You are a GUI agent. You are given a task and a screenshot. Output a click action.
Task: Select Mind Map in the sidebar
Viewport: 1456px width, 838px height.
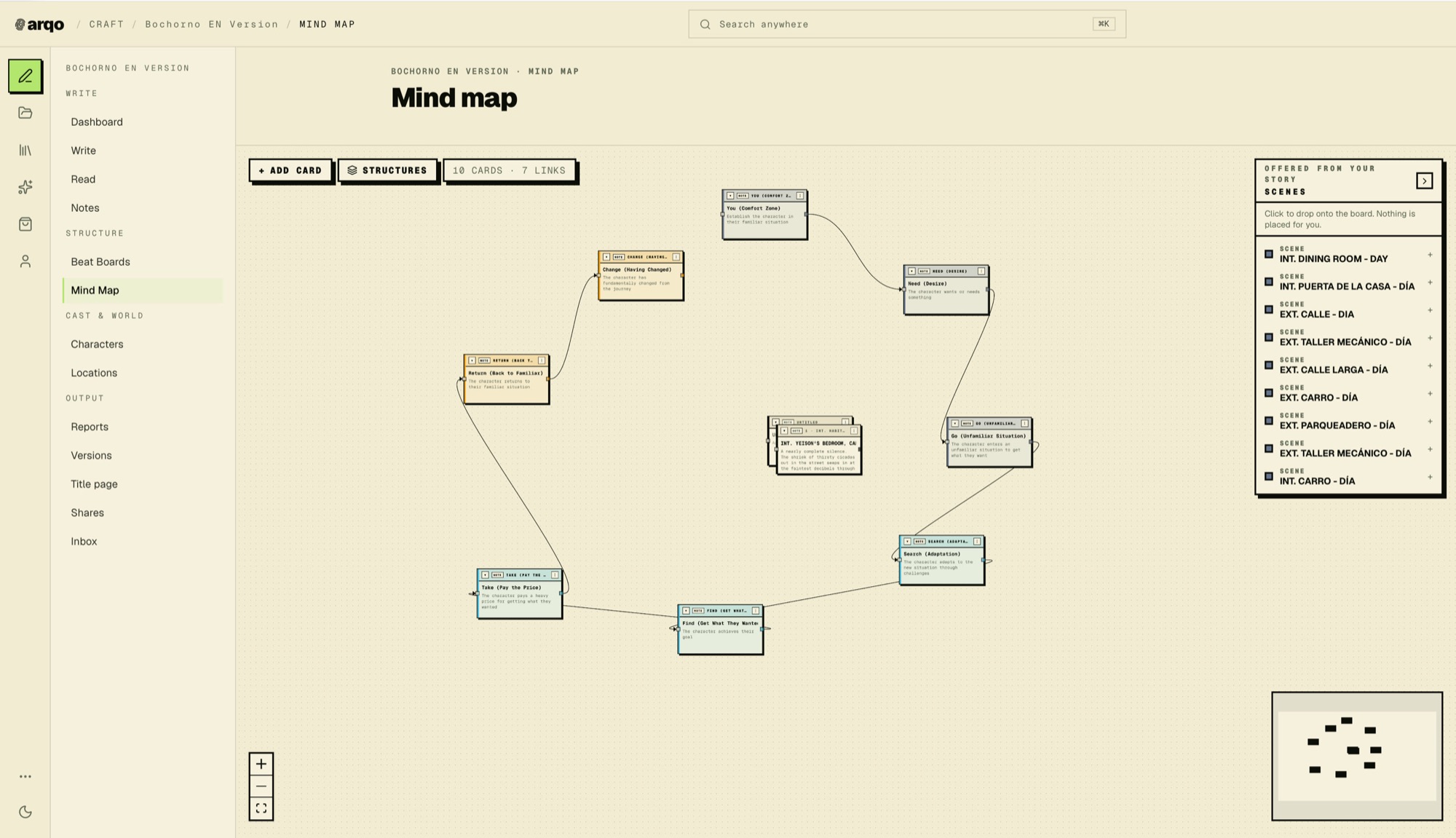click(143, 290)
